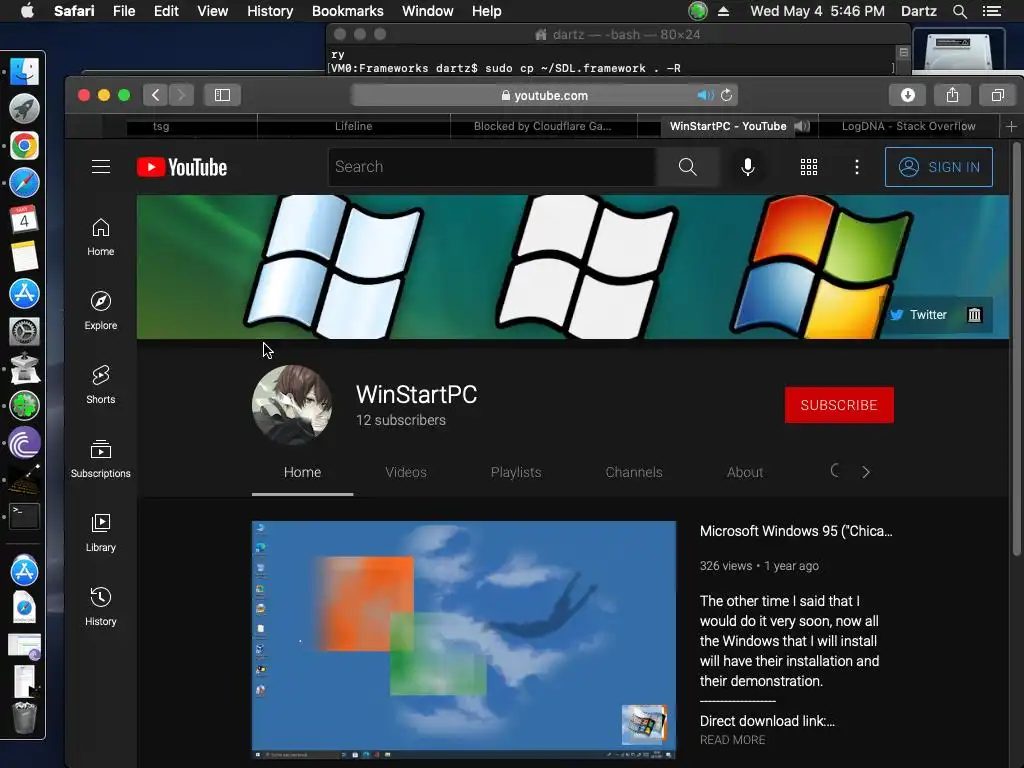Open Library in YouTube sidebar
This screenshot has height=768, width=1024.
[101, 533]
